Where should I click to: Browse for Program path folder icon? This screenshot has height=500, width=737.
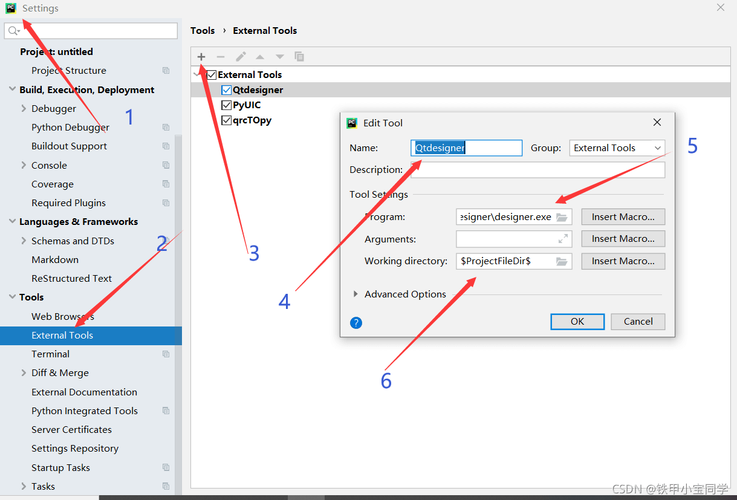click(x=562, y=217)
